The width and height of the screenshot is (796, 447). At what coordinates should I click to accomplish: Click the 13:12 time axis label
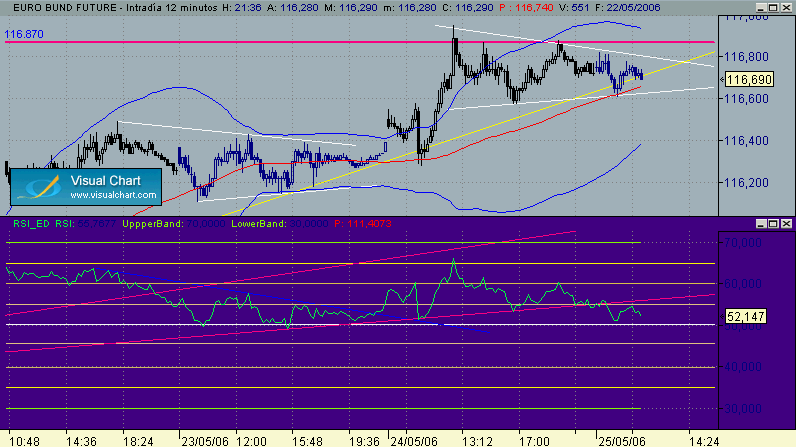click(x=477, y=441)
